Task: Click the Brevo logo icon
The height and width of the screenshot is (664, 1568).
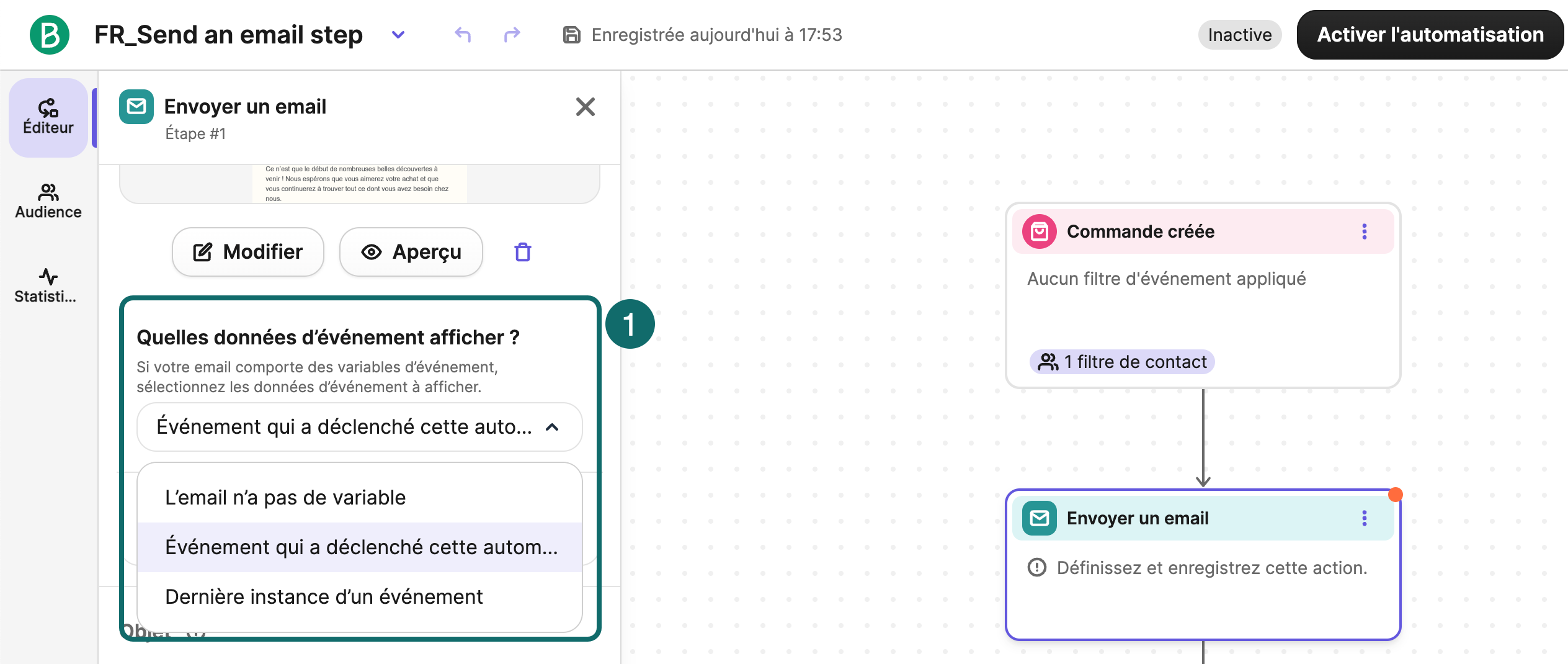Action: pyautogui.click(x=50, y=35)
